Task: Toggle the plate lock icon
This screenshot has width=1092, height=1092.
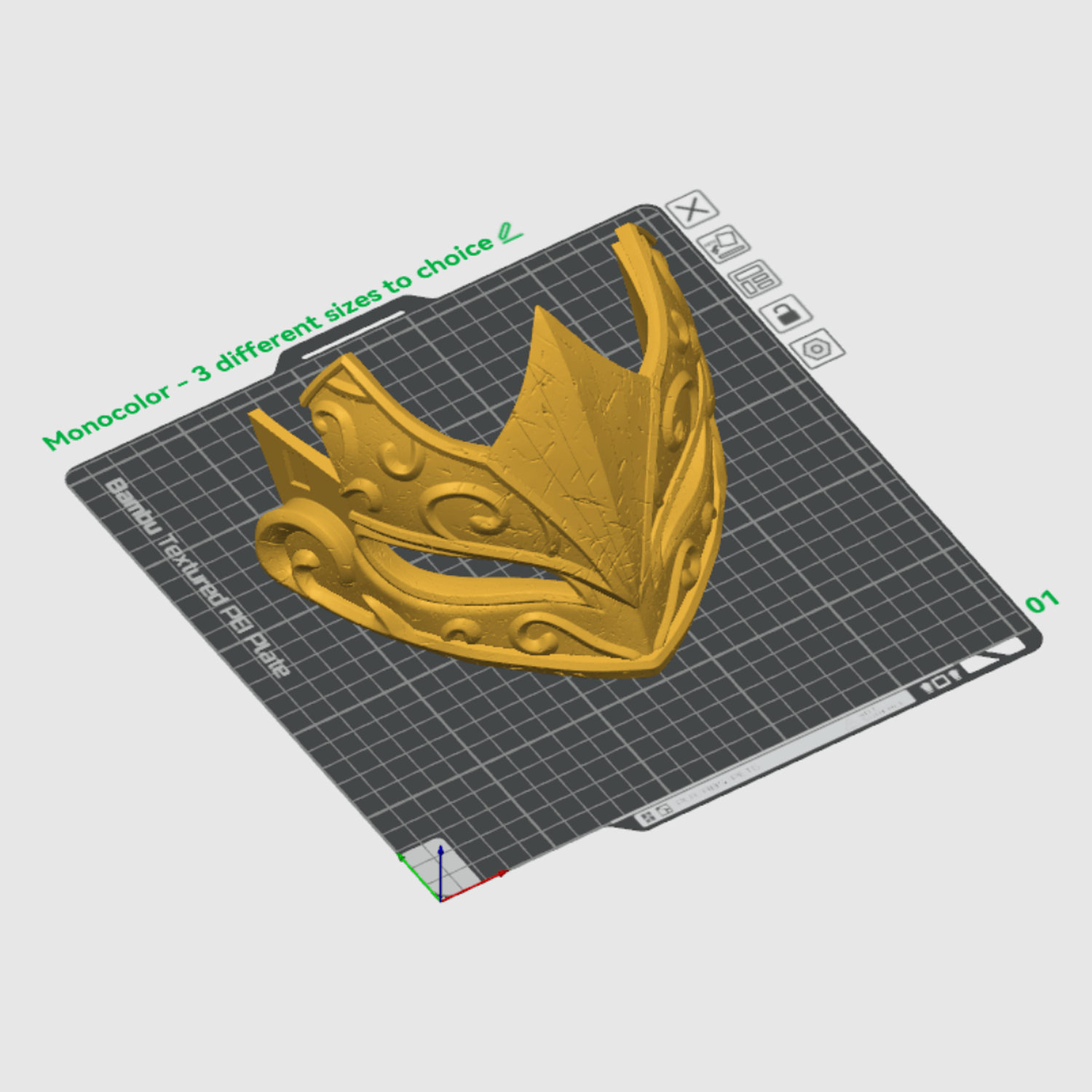Action: coord(786,314)
